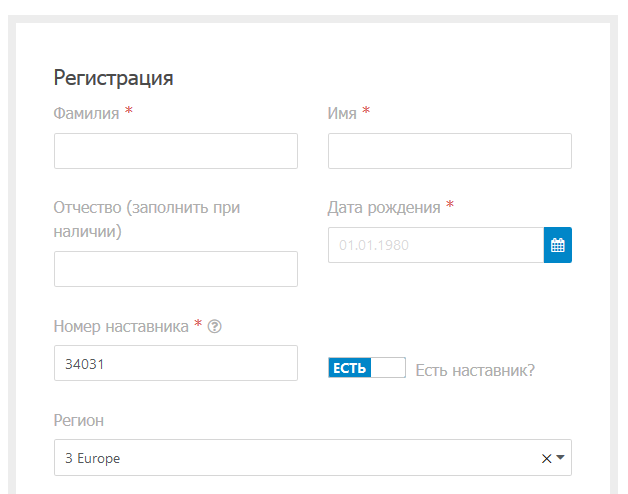Image resolution: width=628 pixels, height=494 pixels.
Task: Focus the Имя input field
Action: coord(450,151)
